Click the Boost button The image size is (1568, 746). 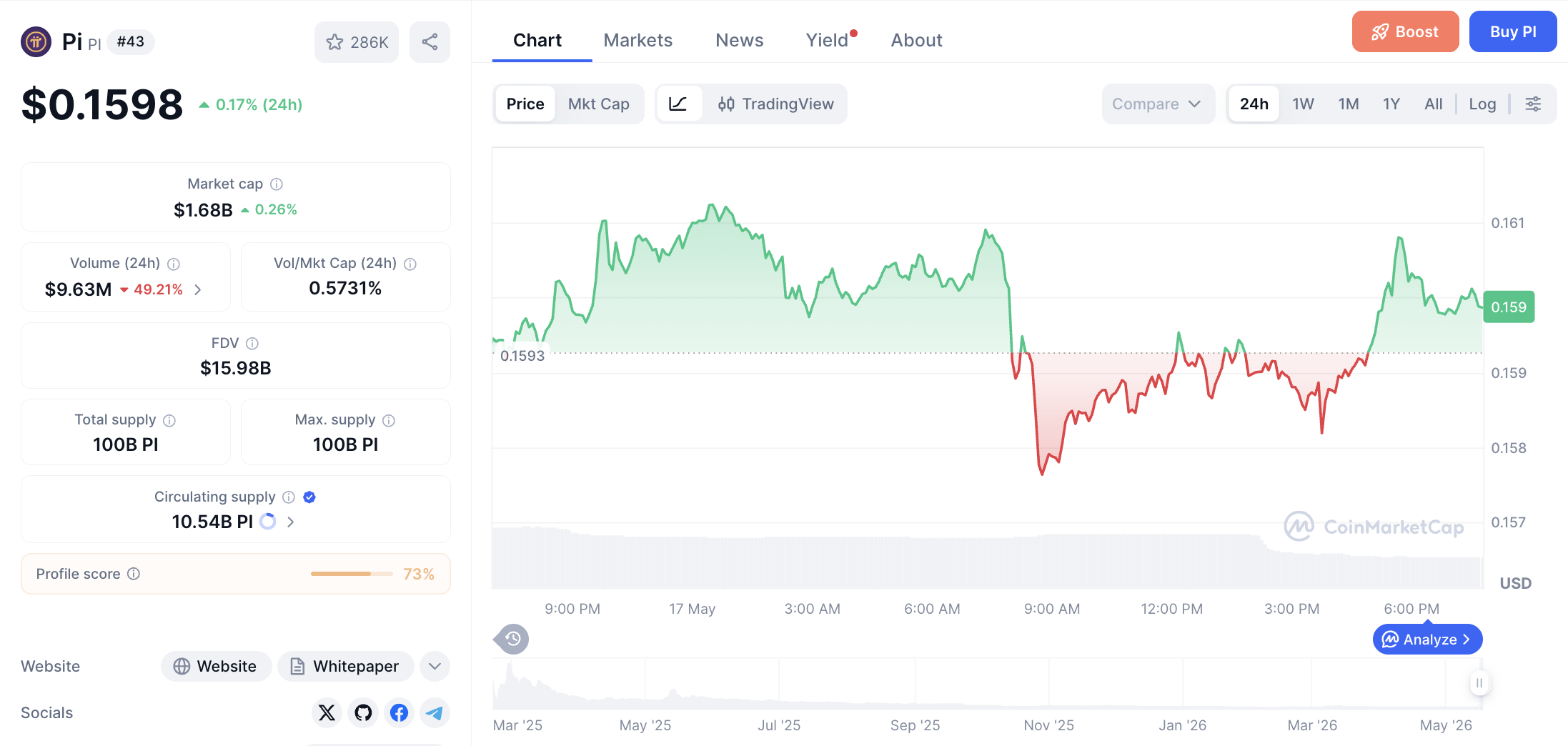(1405, 31)
